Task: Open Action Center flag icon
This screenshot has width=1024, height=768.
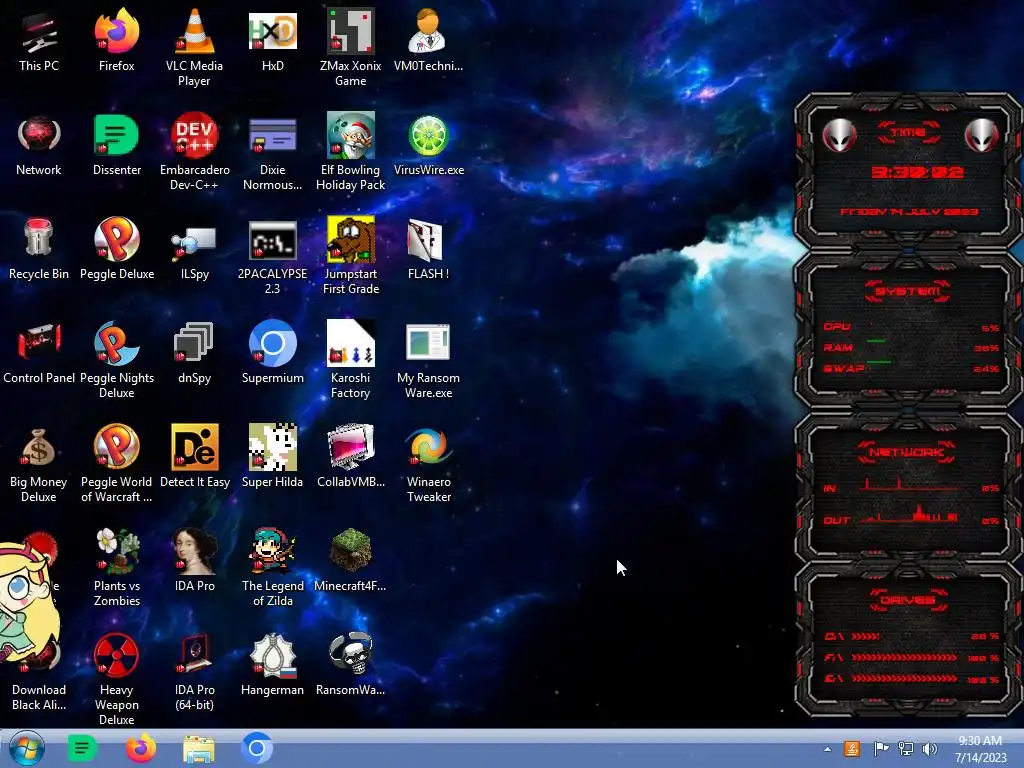Action: click(881, 748)
